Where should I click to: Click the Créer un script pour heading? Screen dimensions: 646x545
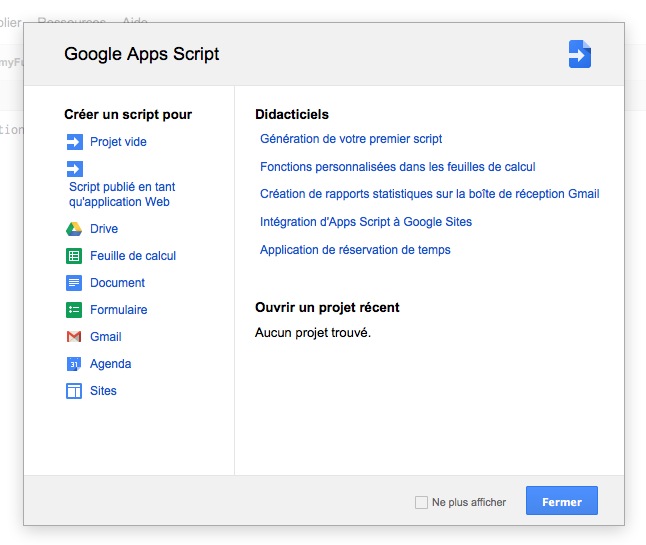pos(128,114)
